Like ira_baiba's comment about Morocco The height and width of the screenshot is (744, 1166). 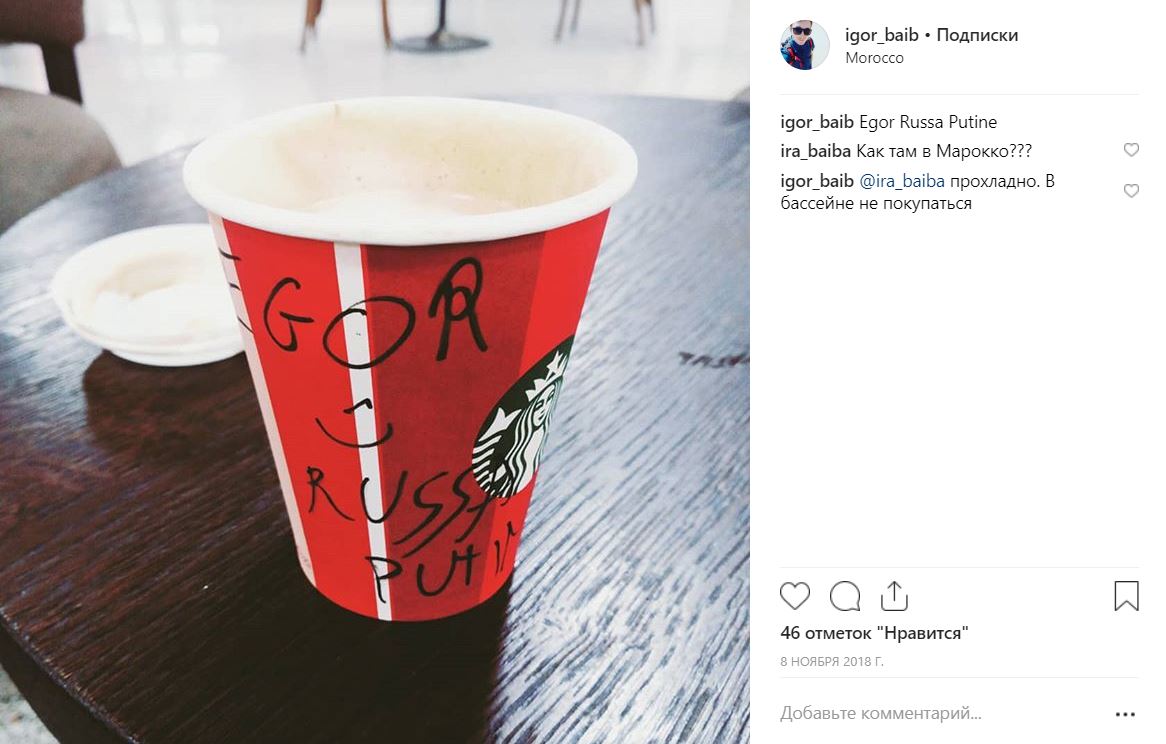[1131, 150]
